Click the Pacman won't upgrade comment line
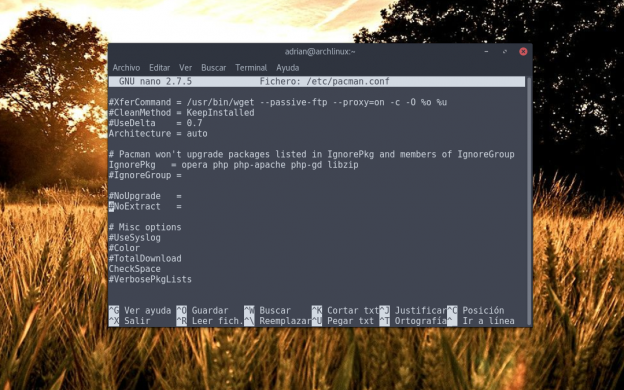624x390 pixels. [x=312, y=154]
